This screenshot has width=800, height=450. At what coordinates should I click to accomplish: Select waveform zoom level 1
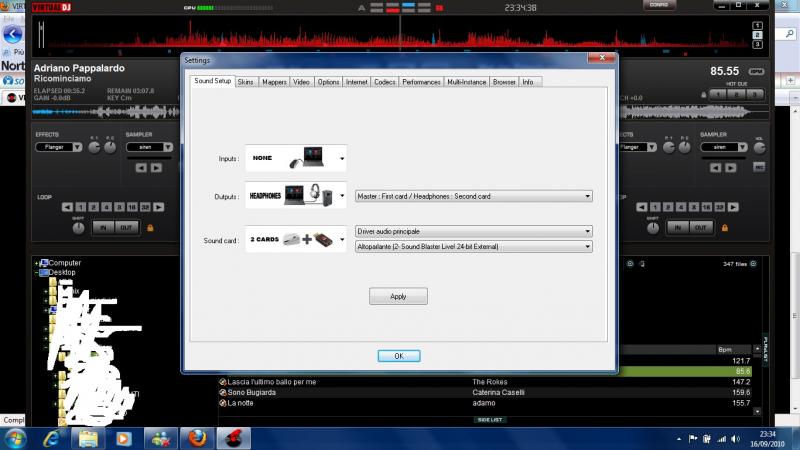tap(757, 26)
